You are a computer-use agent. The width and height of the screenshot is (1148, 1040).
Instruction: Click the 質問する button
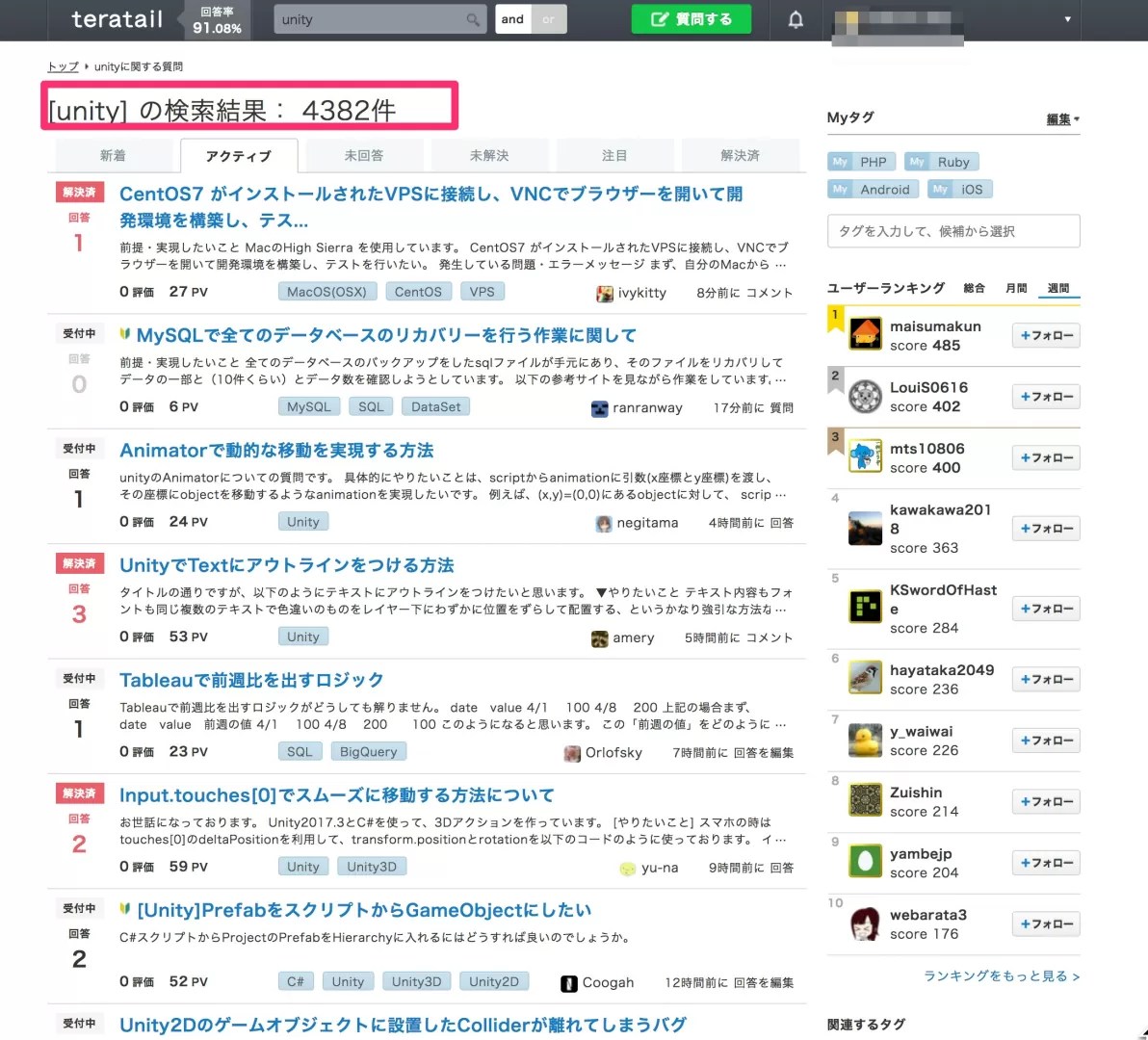click(x=691, y=19)
